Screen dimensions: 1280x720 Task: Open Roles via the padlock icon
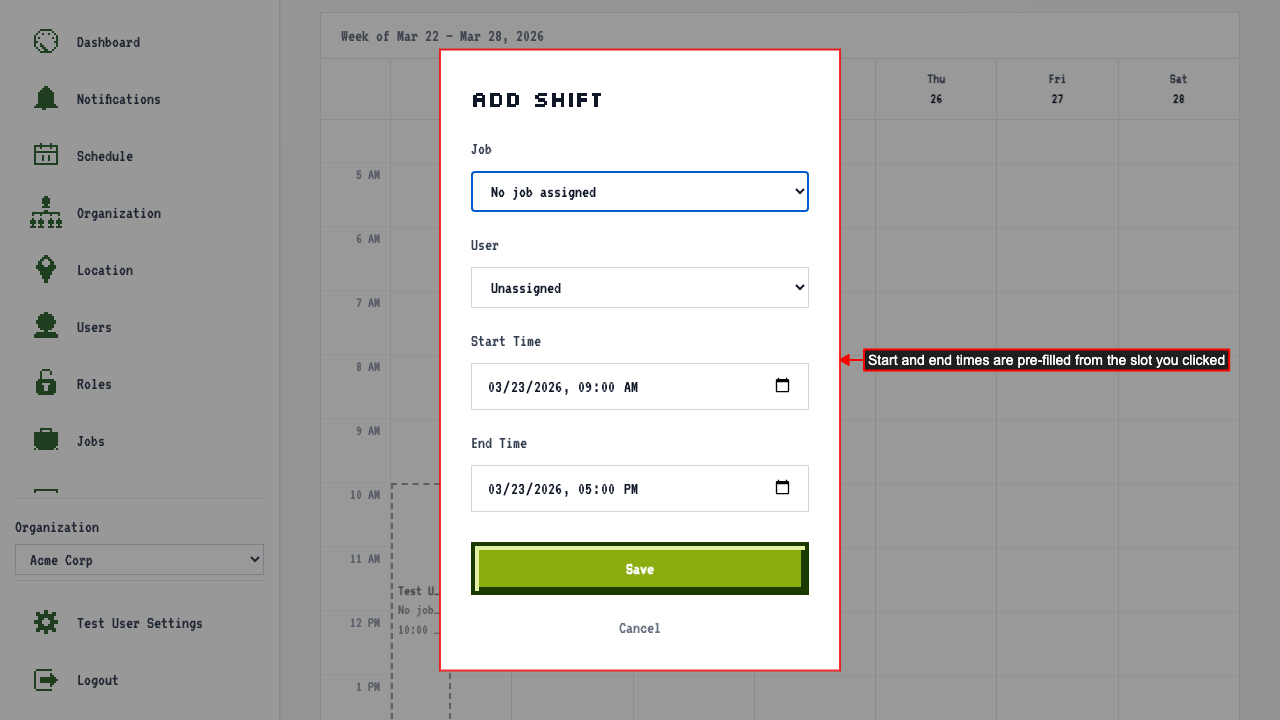[46, 383]
